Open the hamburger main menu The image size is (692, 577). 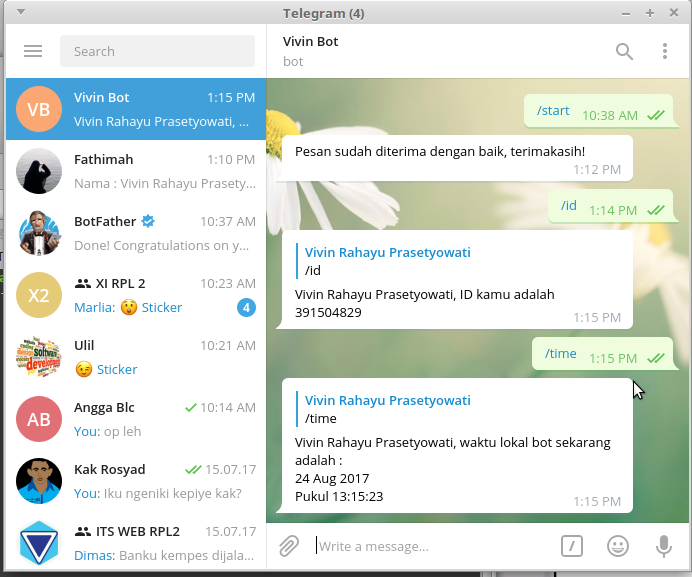coord(33,51)
